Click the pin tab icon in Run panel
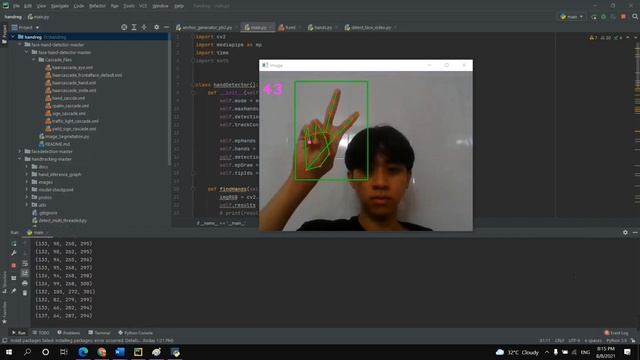 pyautogui.click(x=14, y=291)
